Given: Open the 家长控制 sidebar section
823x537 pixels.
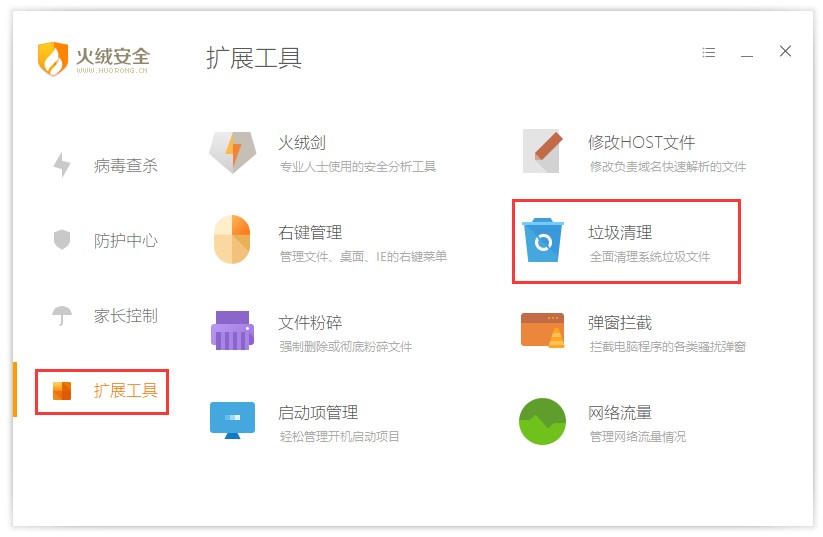Looking at the screenshot, I should coord(125,316).
